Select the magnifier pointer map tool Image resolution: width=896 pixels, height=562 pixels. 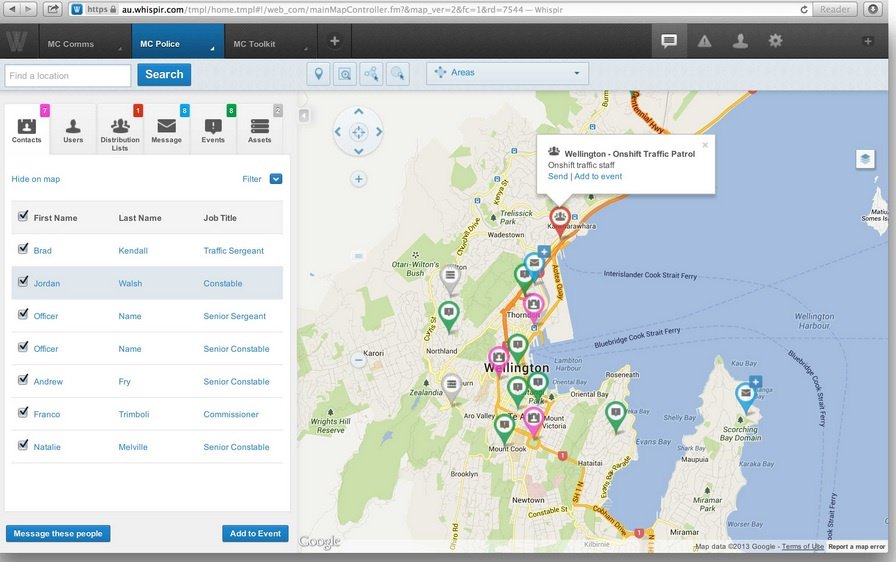click(x=397, y=74)
